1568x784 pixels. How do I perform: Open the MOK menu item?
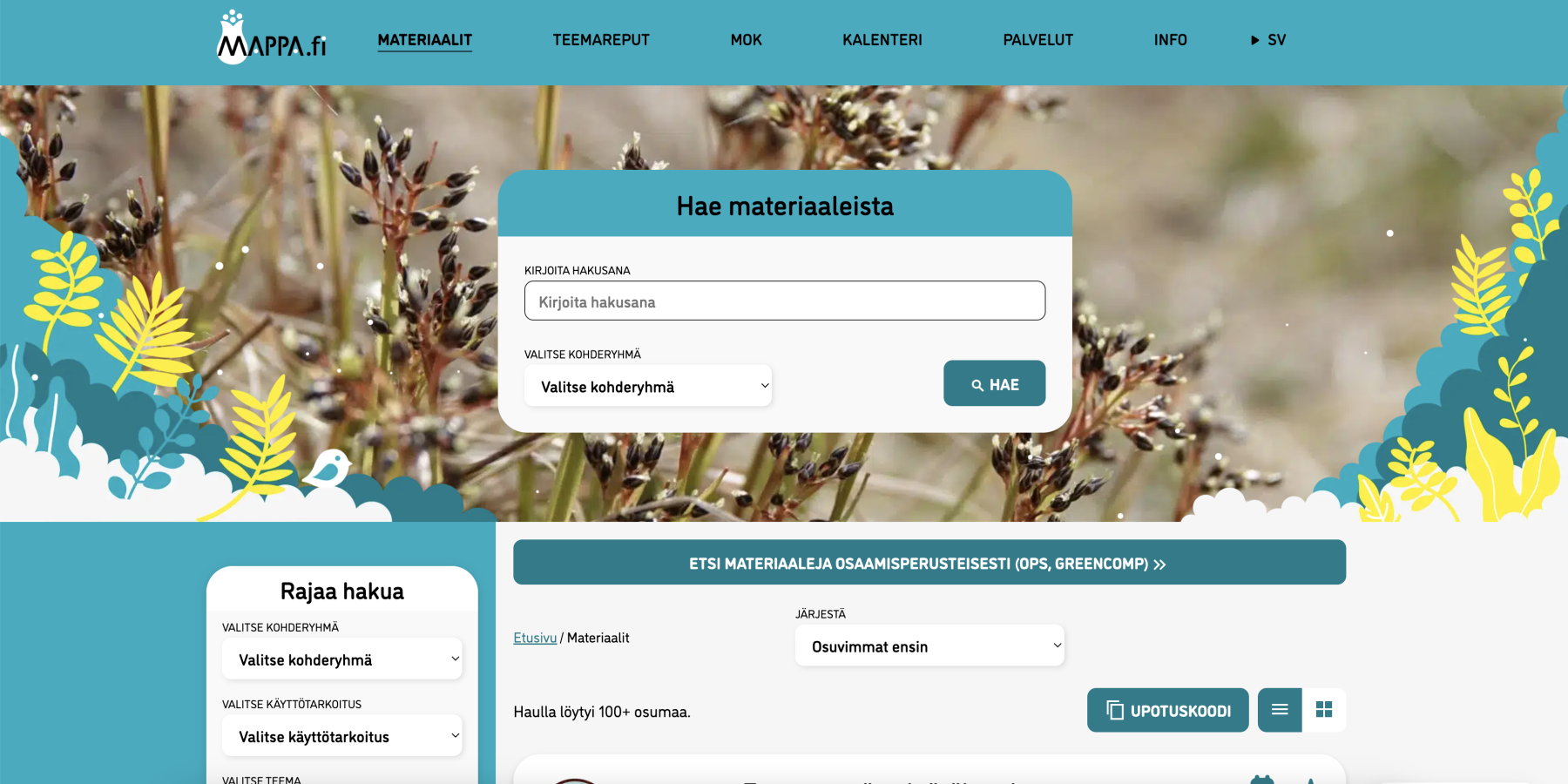pos(746,40)
